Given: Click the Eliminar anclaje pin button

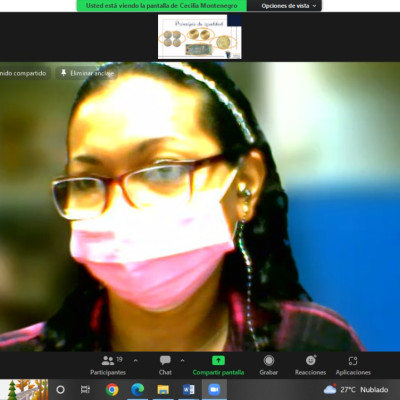Looking at the screenshot, I should click(87, 73).
